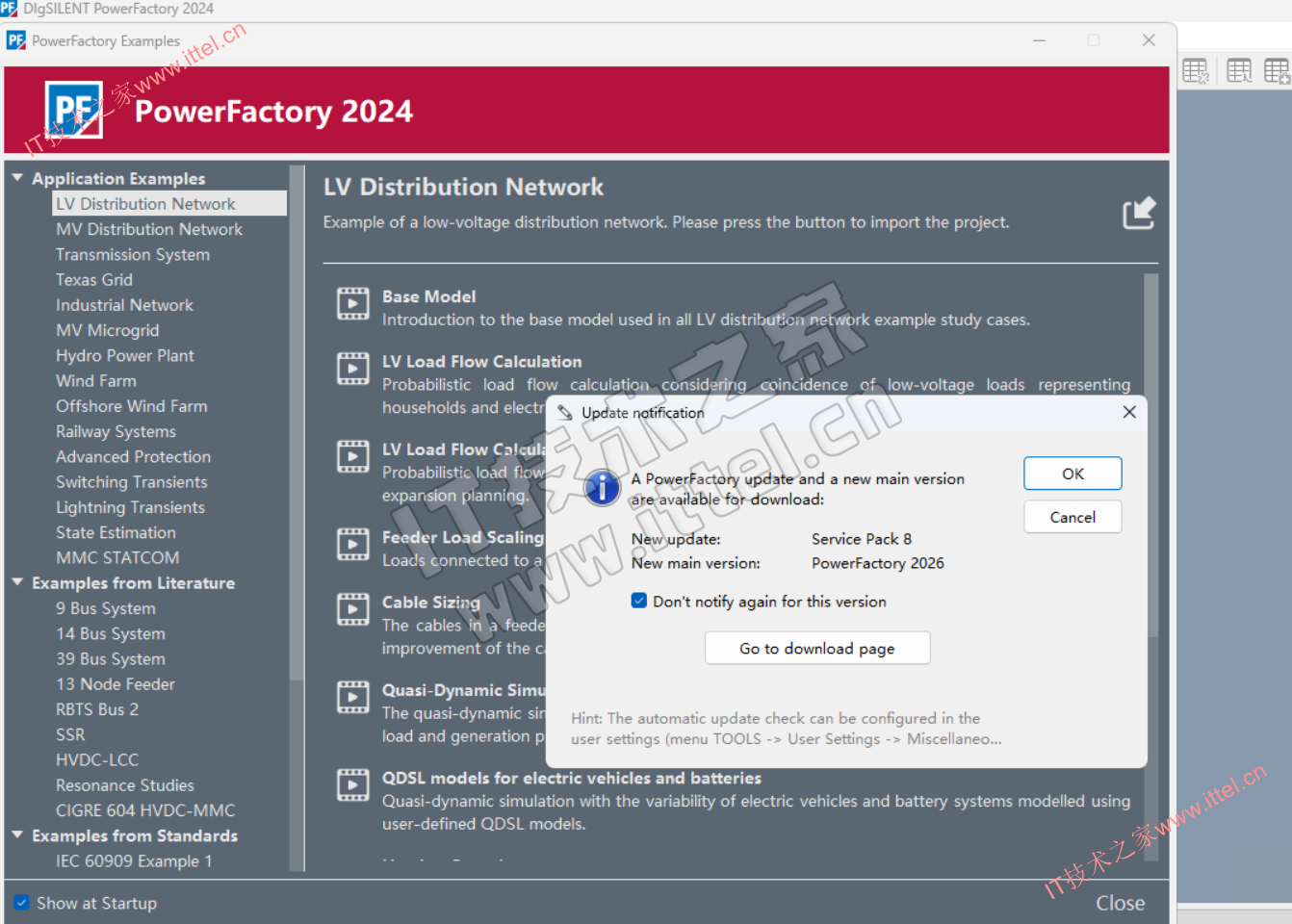Collapse the Examples from Literature group
This screenshot has height=924, width=1292.
tap(17, 582)
